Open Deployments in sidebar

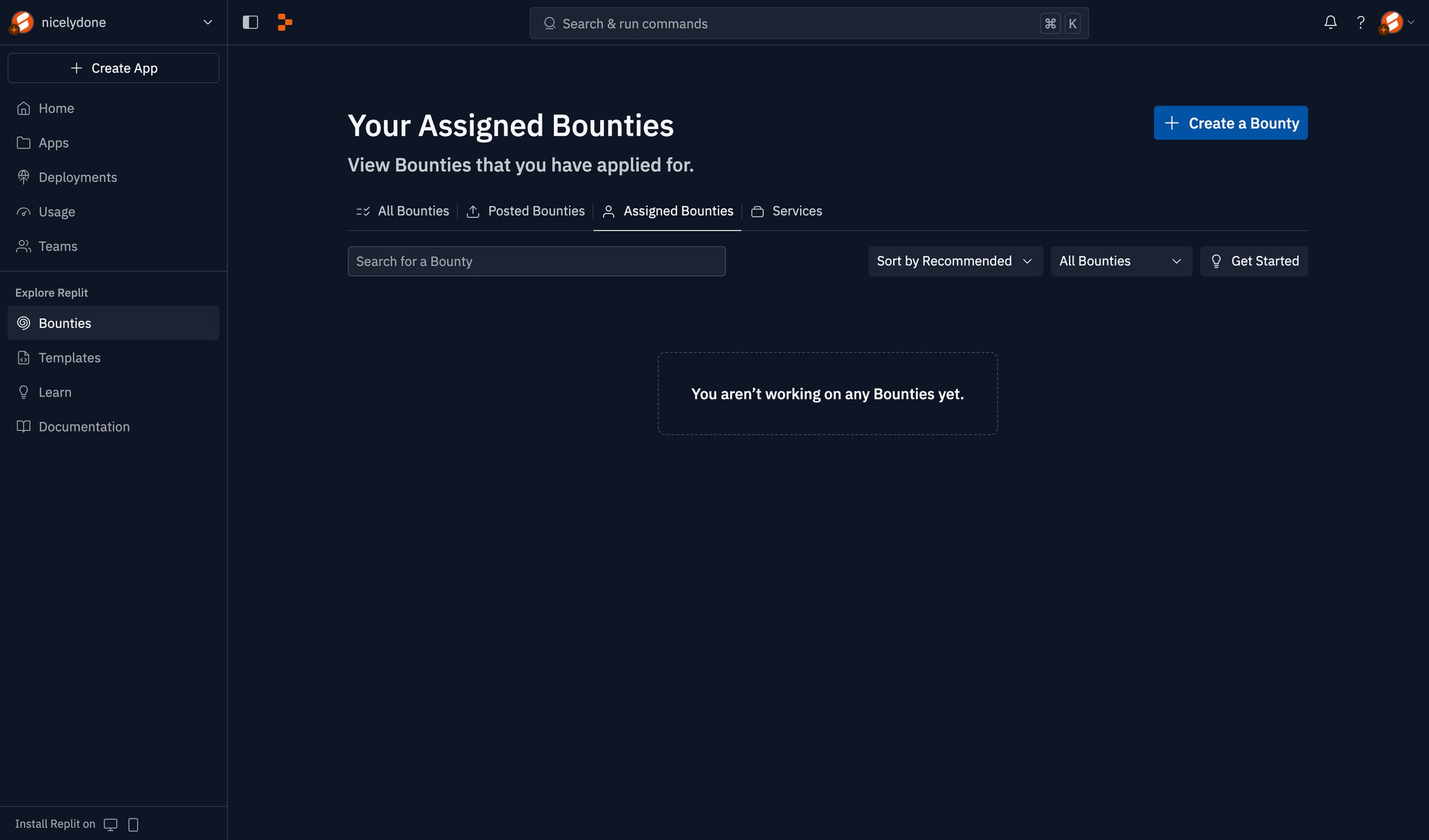[x=113, y=177]
